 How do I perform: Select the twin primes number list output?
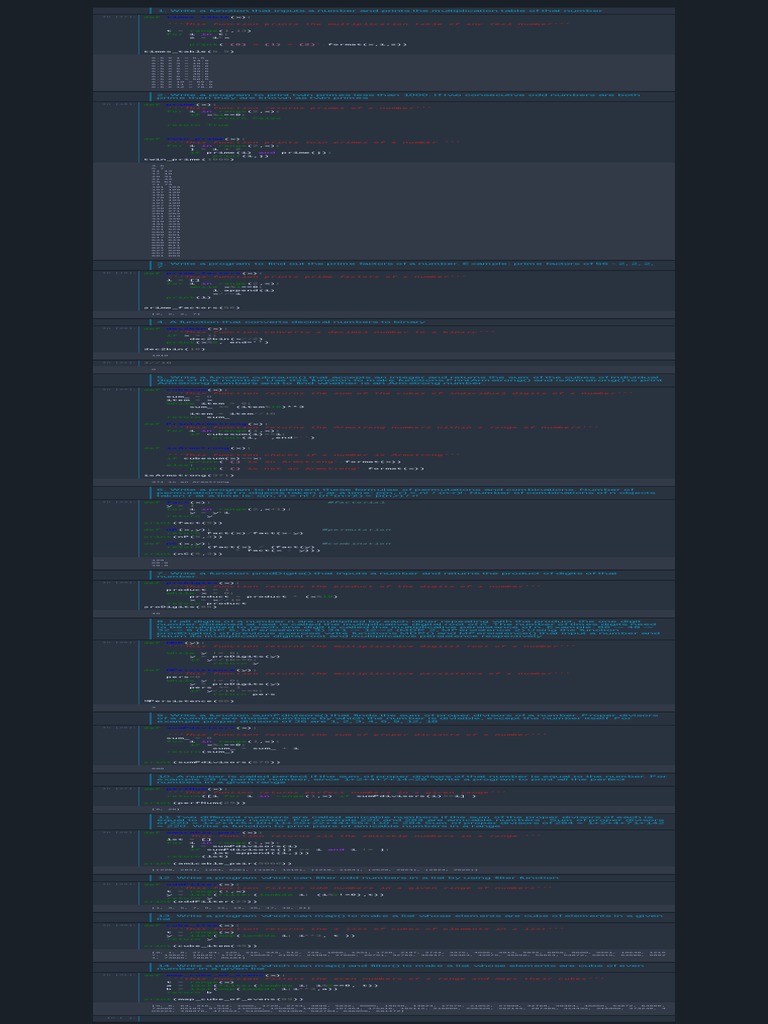coord(167,212)
